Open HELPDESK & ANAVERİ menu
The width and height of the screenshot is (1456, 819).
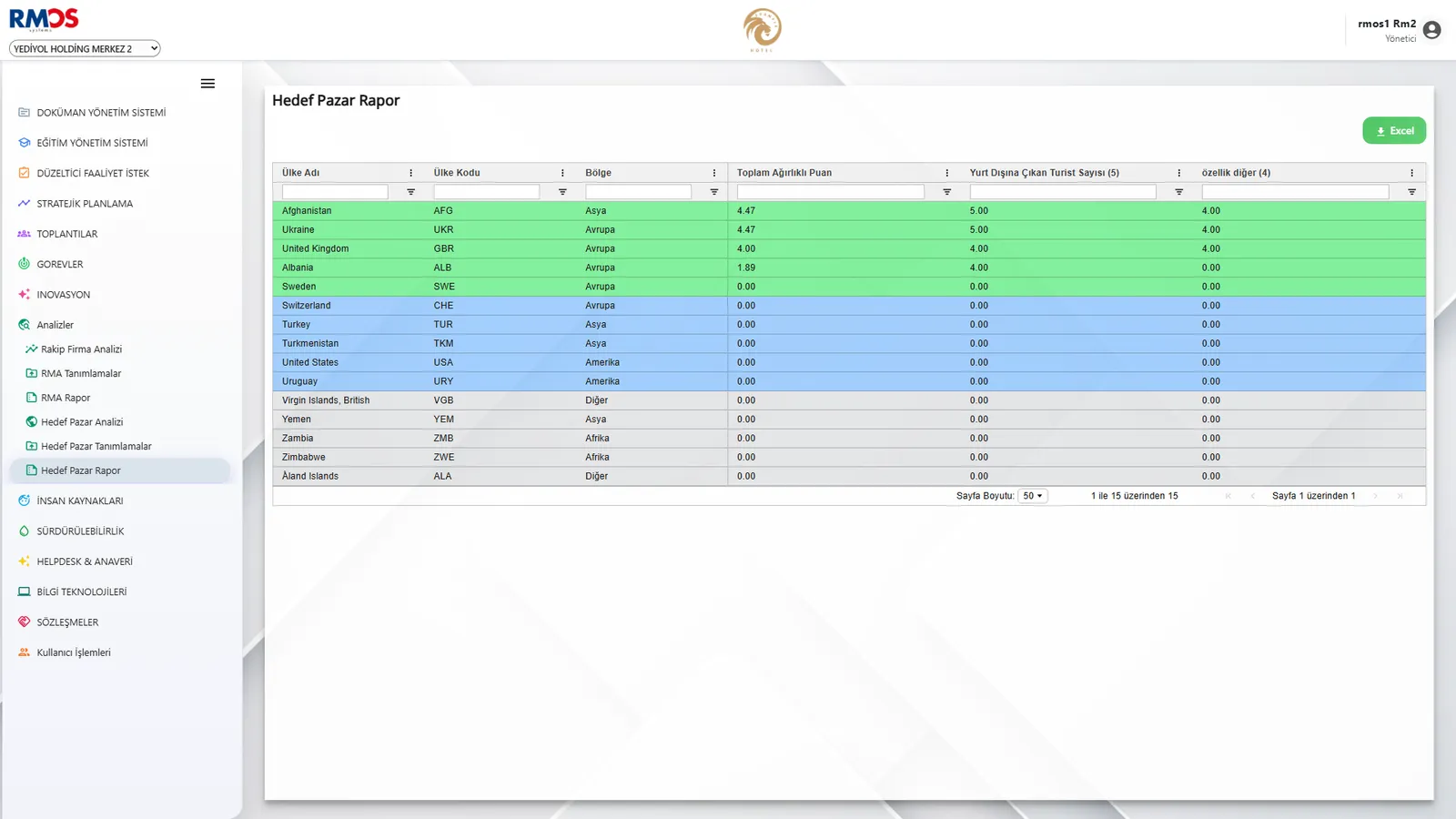(85, 561)
